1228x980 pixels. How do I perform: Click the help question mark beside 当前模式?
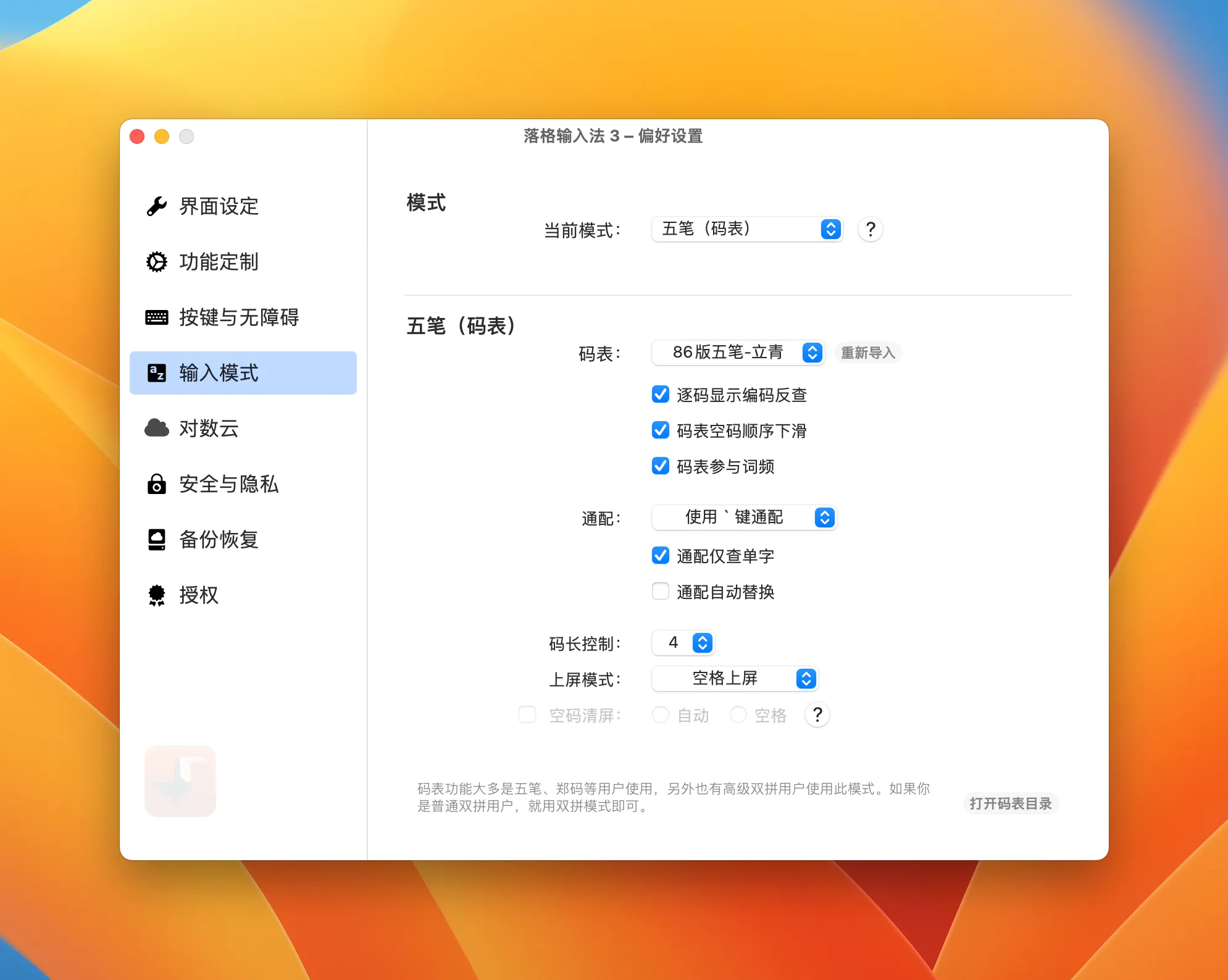870,229
